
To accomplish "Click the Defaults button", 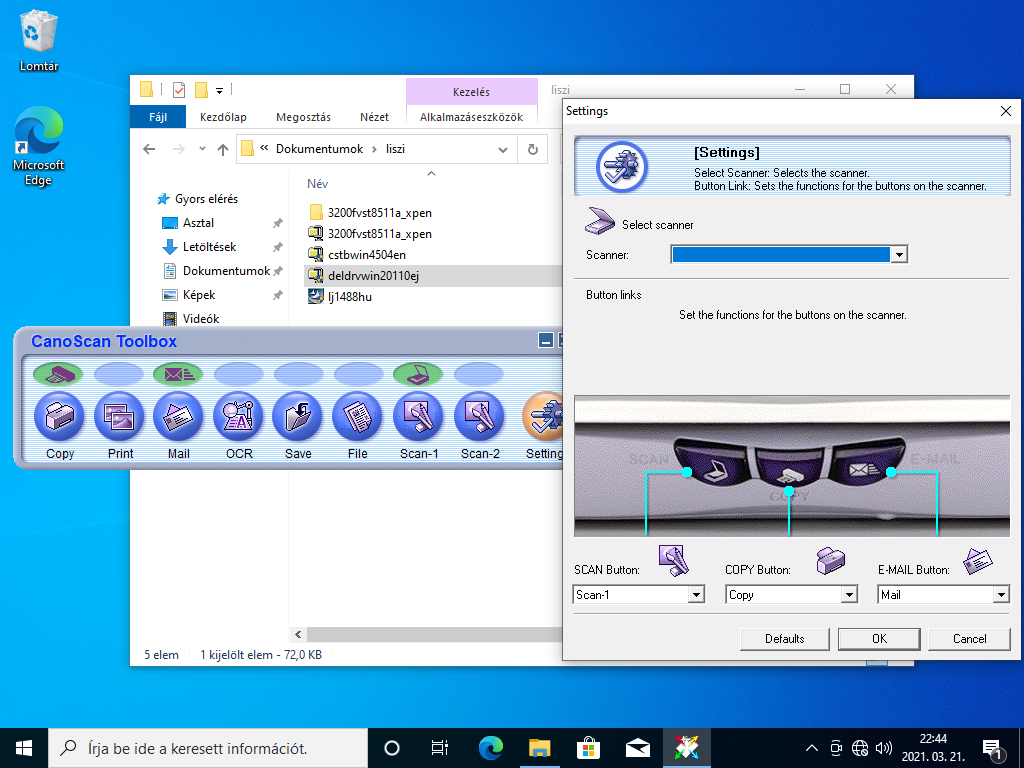I will [x=784, y=639].
